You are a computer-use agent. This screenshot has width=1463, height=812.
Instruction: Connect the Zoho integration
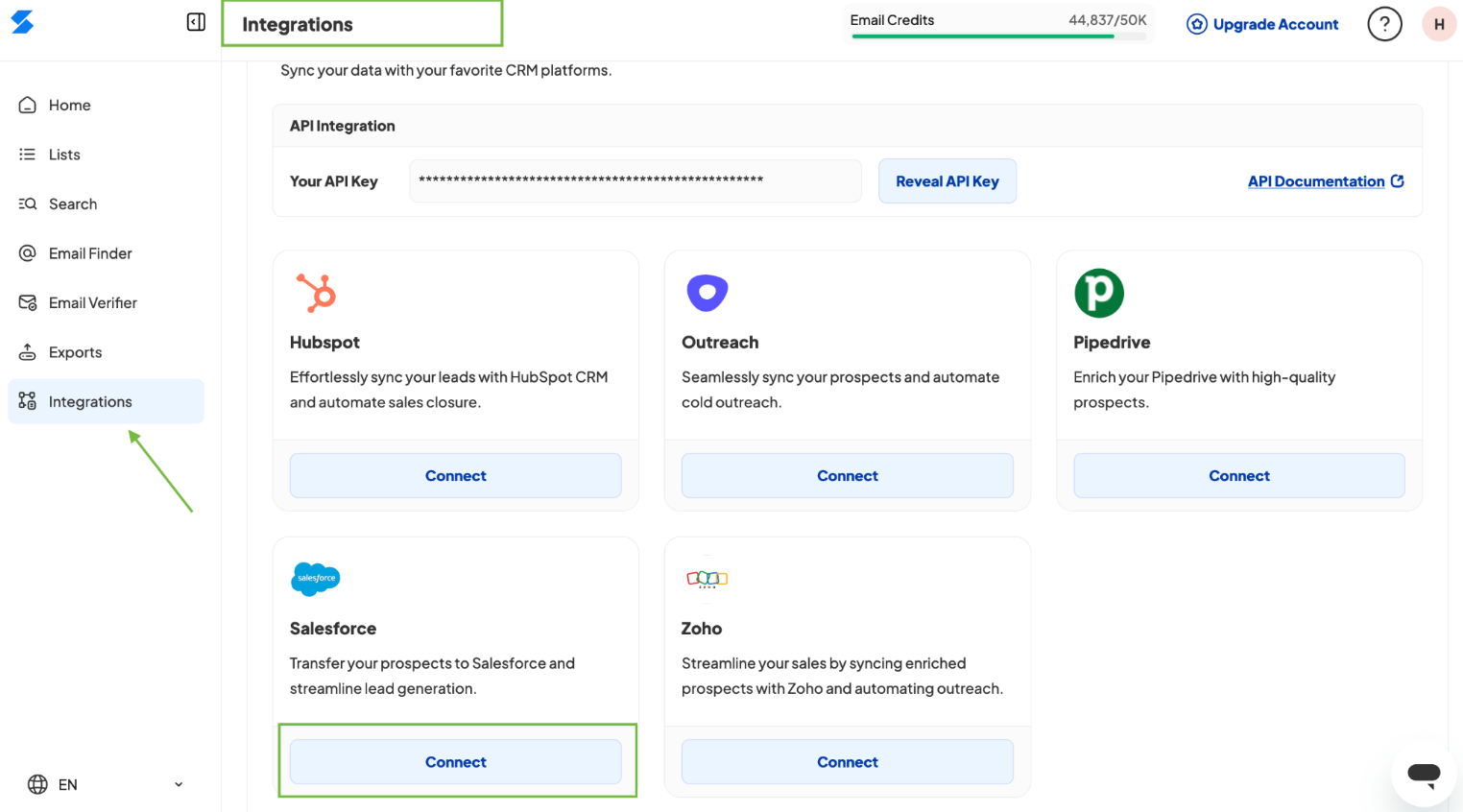click(x=848, y=761)
